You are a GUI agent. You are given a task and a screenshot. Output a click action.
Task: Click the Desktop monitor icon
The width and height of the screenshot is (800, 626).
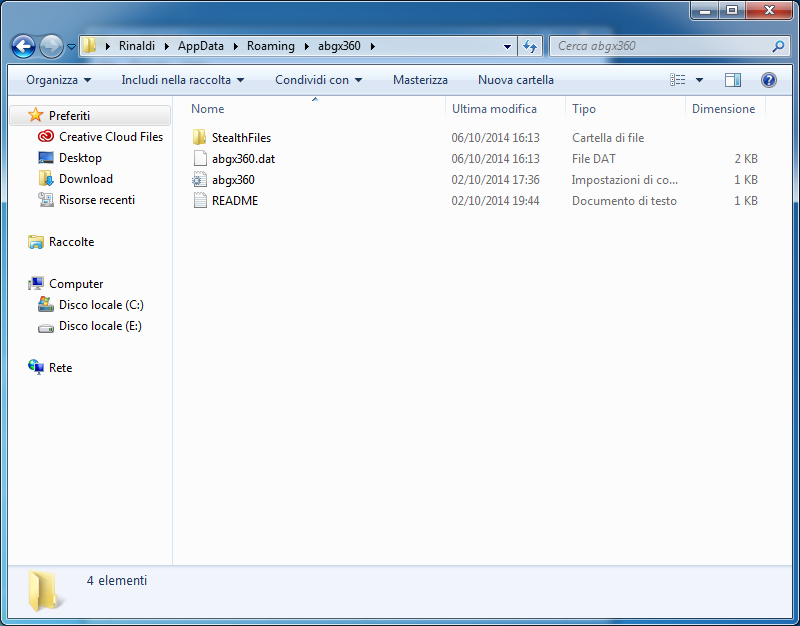[x=46, y=157]
